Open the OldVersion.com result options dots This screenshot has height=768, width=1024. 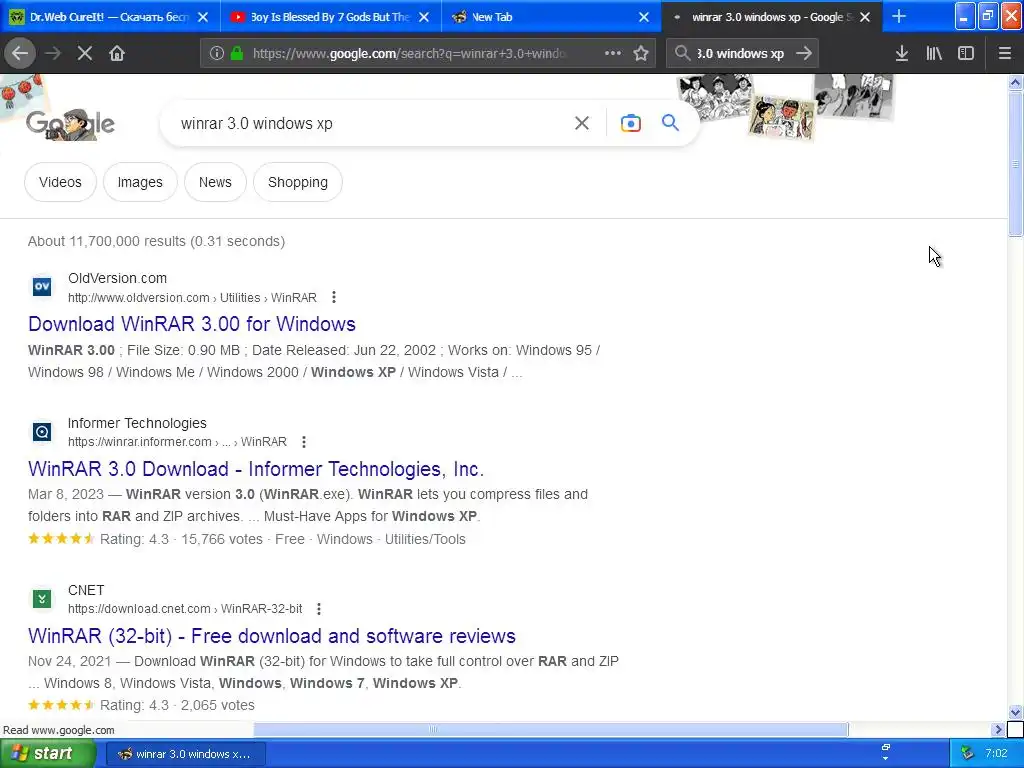click(334, 297)
